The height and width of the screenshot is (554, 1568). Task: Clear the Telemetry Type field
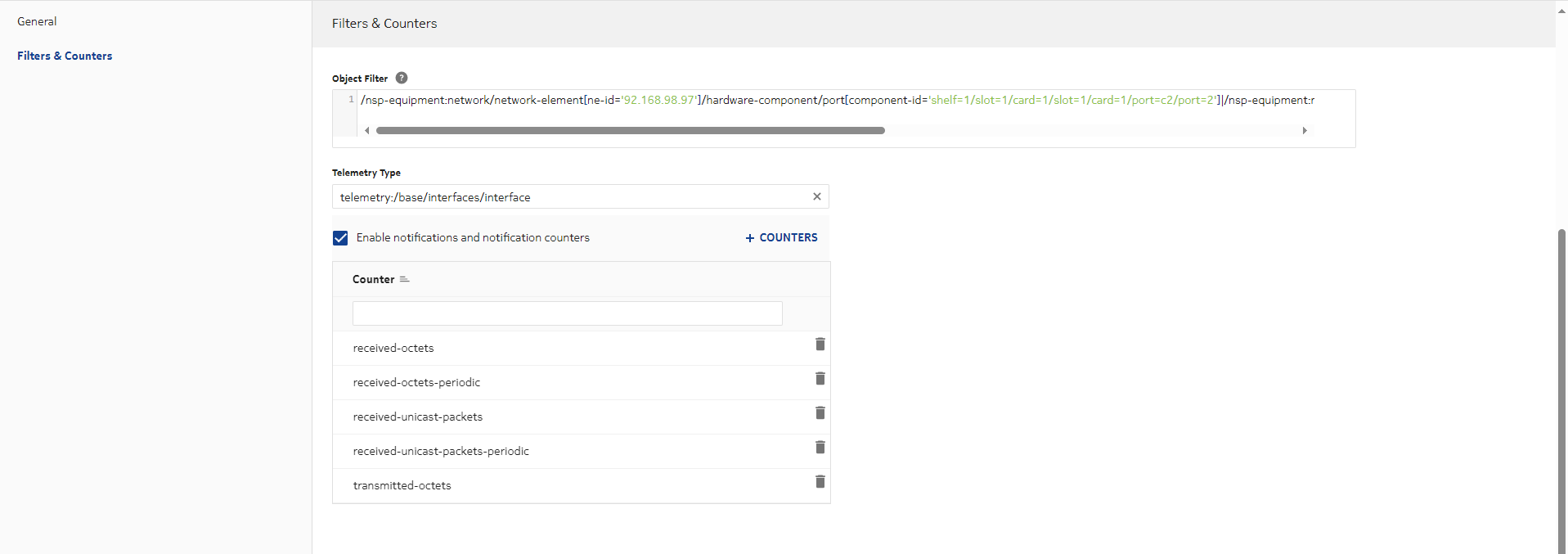[x=816, y=197]
